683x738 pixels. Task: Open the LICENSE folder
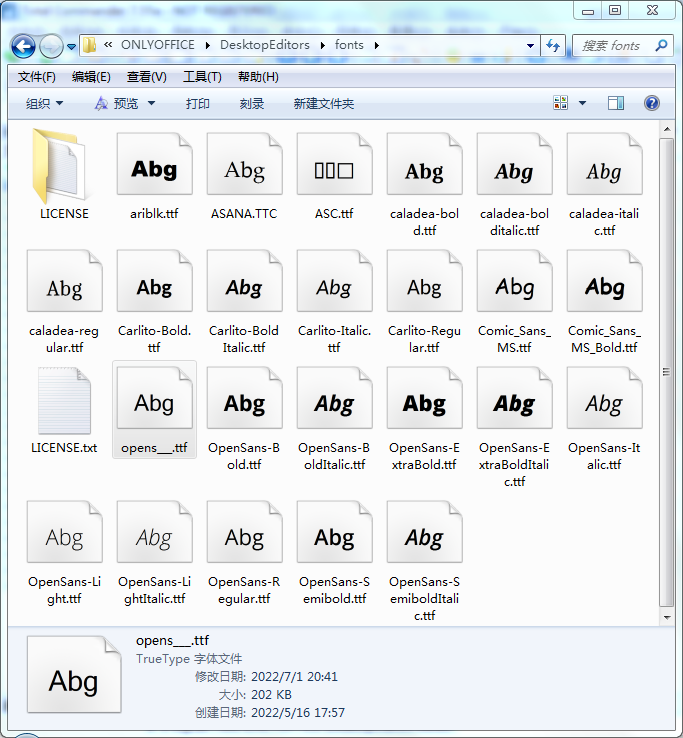coord(64,176)
